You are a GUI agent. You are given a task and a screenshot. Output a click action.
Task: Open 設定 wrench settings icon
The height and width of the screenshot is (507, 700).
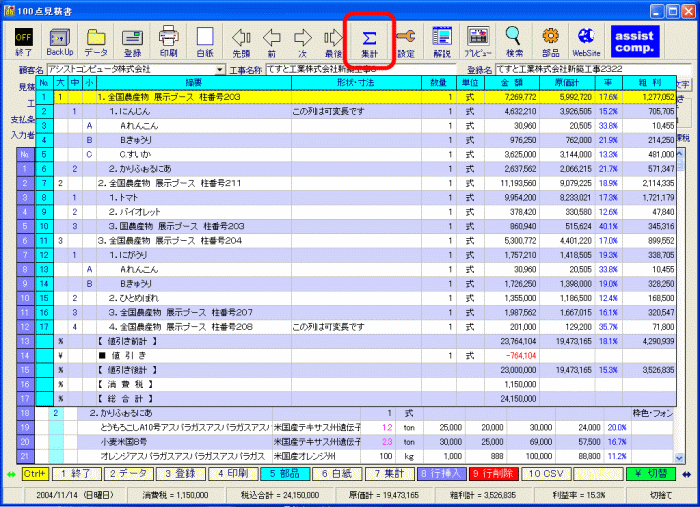406,42
